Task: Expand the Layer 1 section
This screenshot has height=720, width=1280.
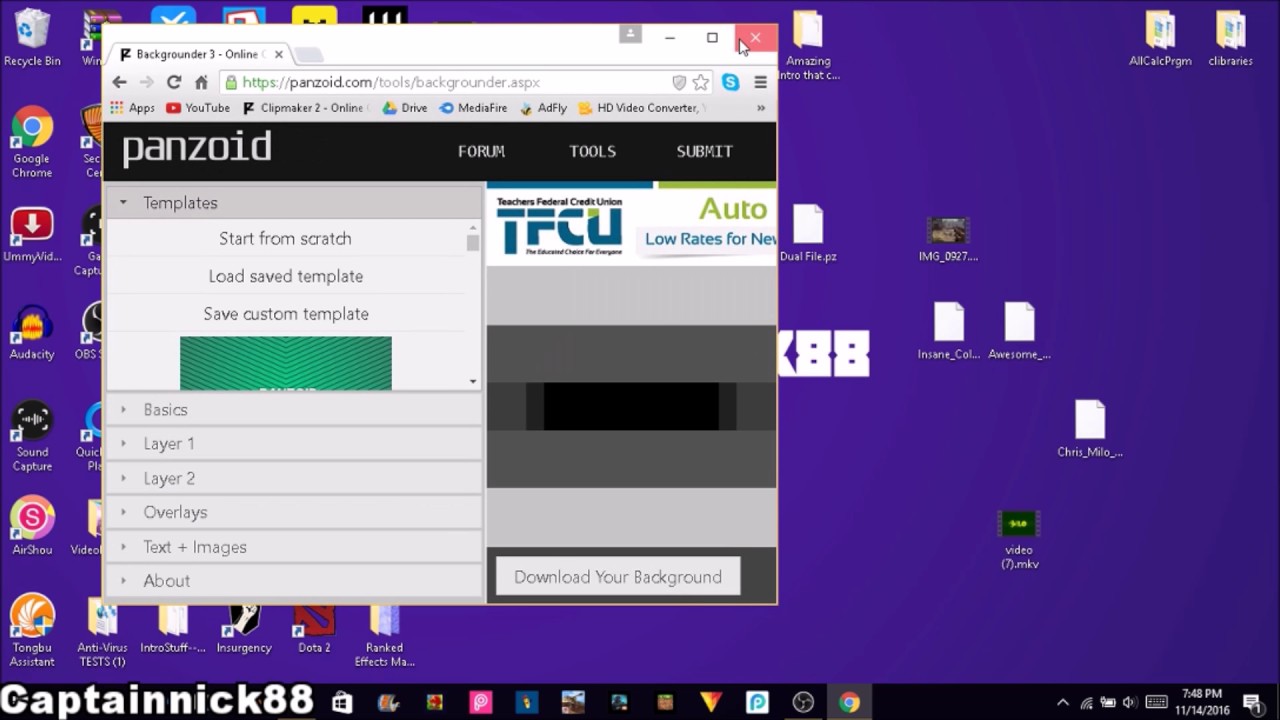Action: pyautogui.click(x=294, y=444)
